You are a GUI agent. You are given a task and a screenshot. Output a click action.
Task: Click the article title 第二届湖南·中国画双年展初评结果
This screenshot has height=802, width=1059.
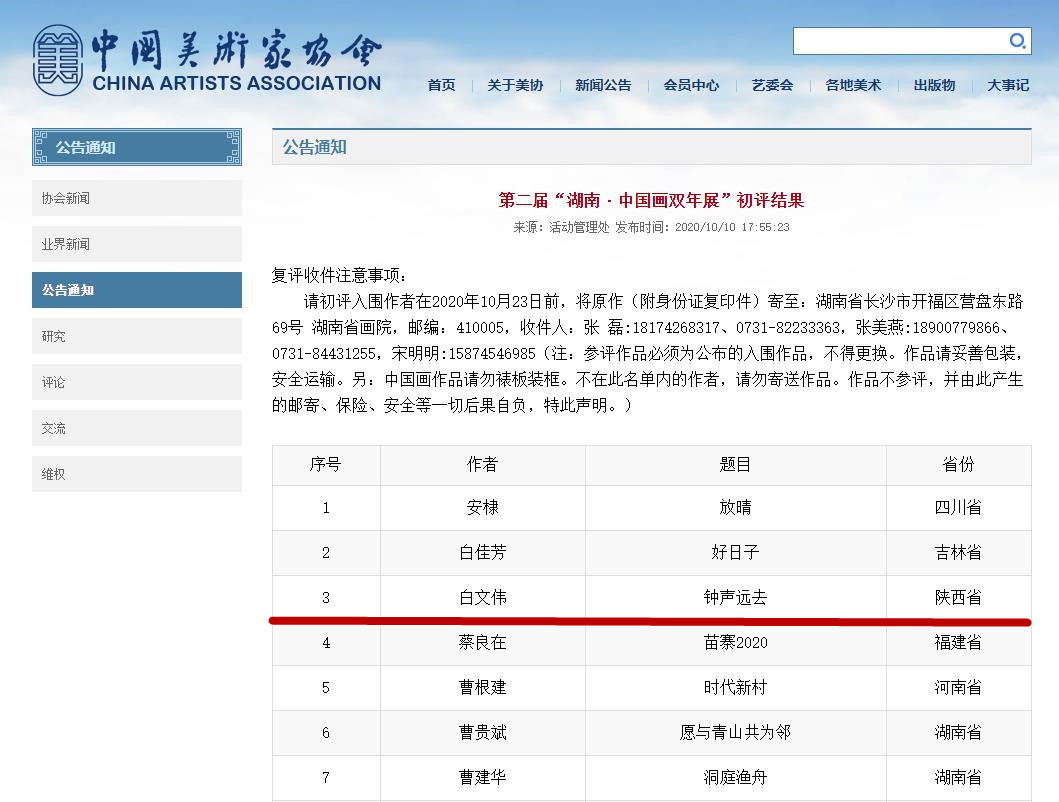pos(651,200)
